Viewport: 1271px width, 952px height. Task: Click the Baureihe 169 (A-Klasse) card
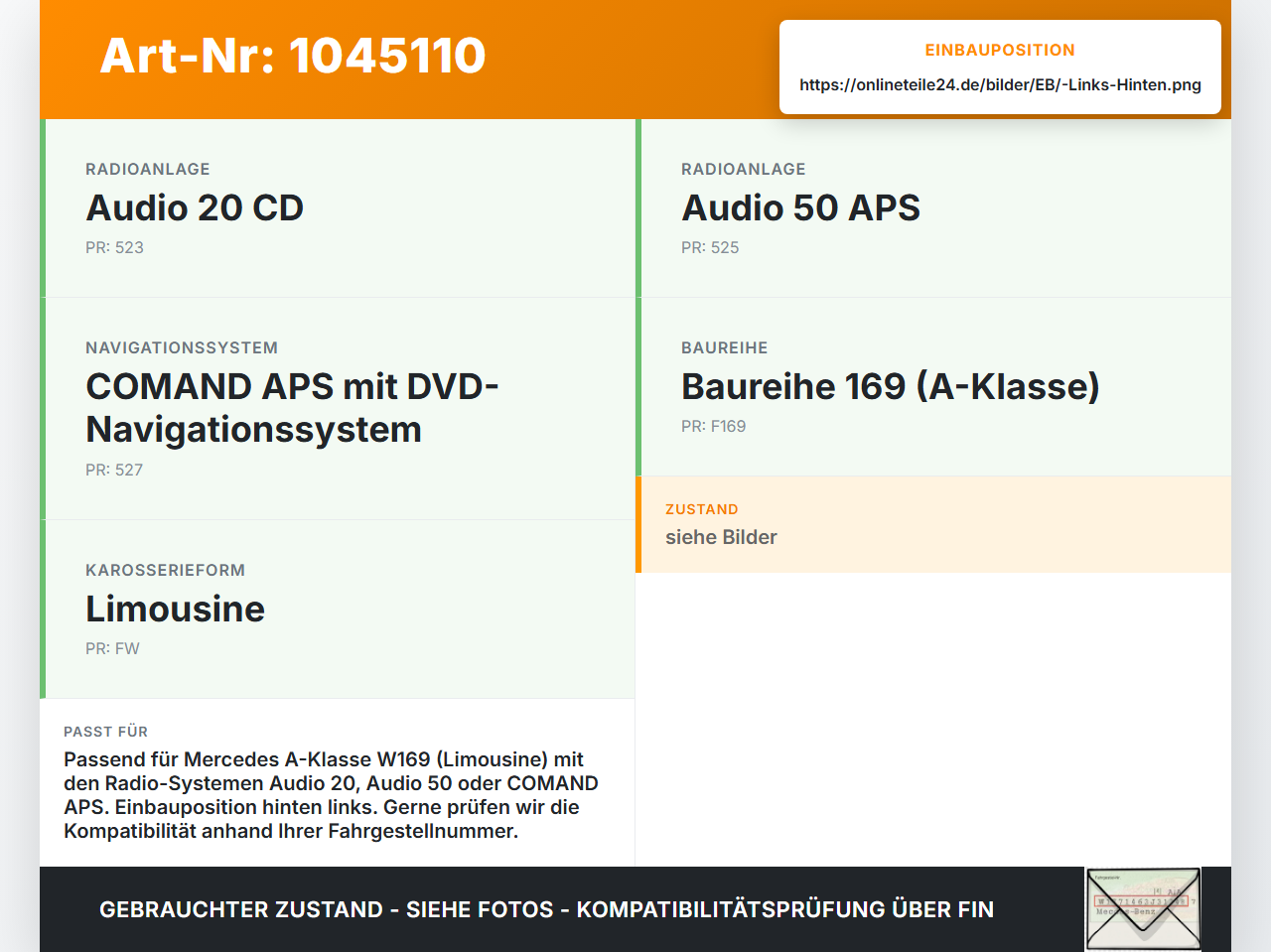click(933, 387)
